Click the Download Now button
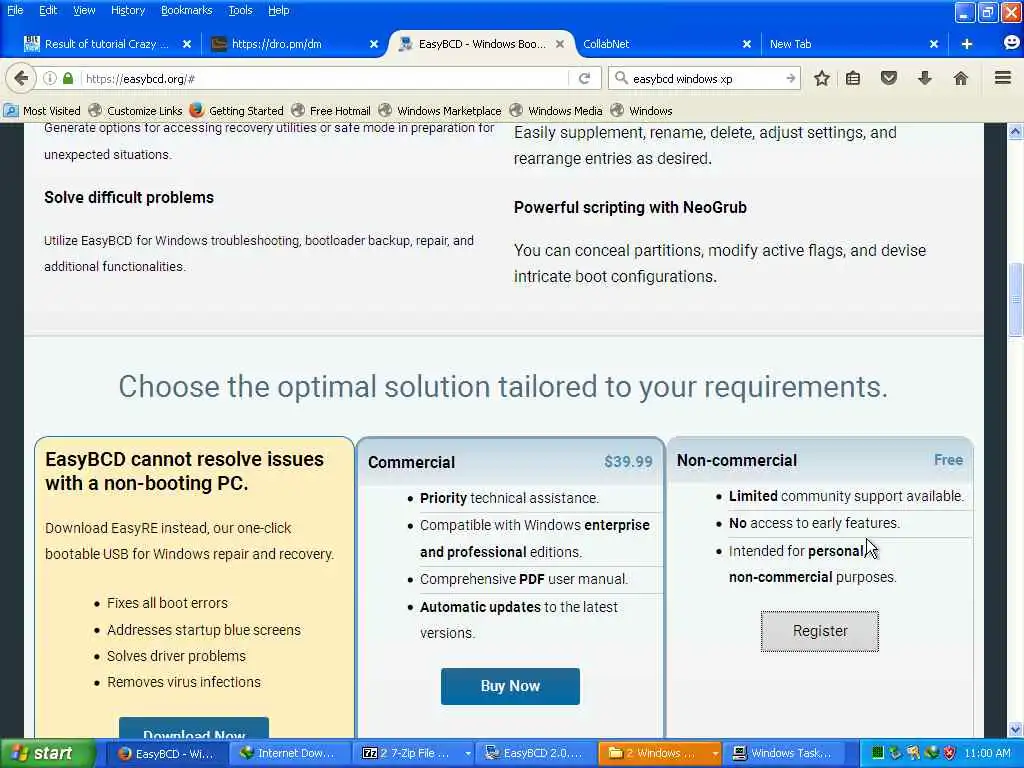This screenshot has width=1024, height=768. pos(194,728)
